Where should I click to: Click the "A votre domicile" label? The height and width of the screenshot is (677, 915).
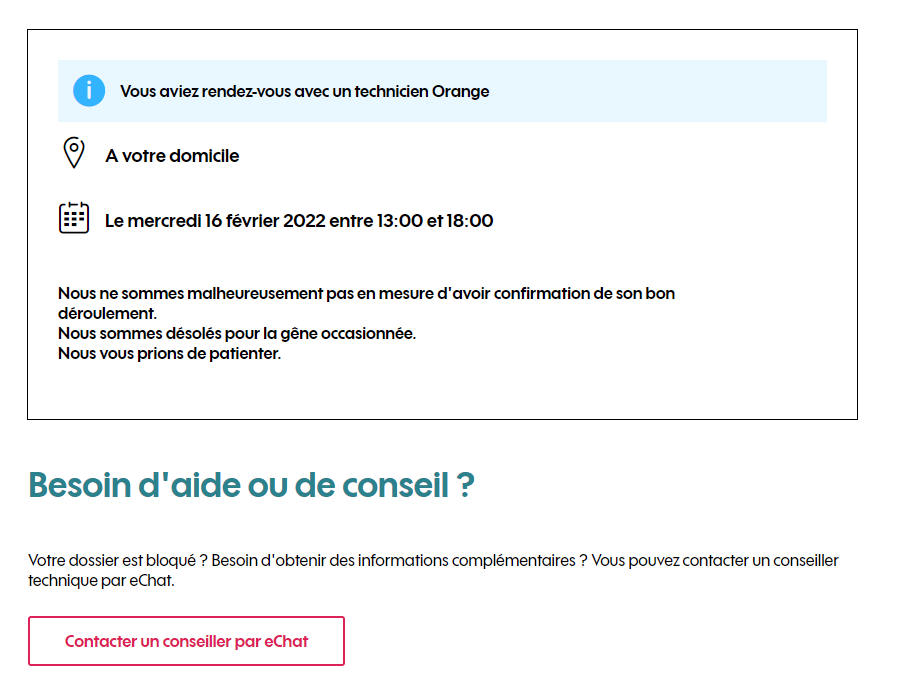click(172, 156)
